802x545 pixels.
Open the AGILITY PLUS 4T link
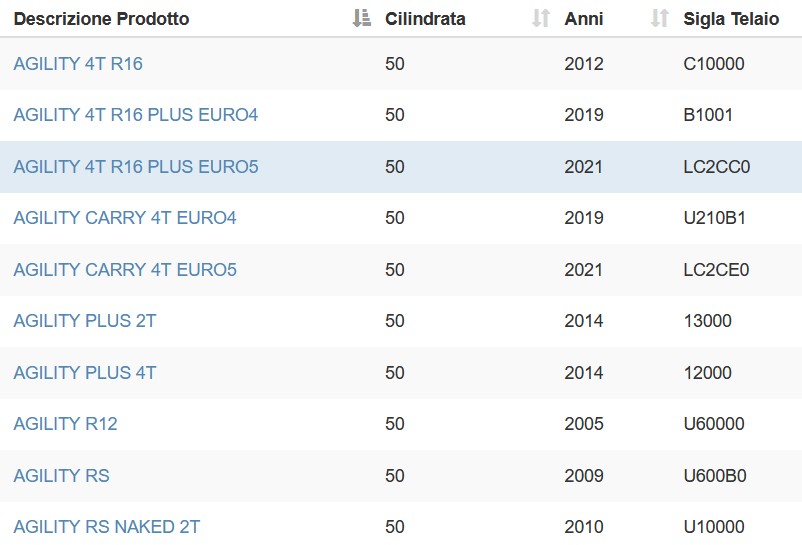[x=84, y=373]
